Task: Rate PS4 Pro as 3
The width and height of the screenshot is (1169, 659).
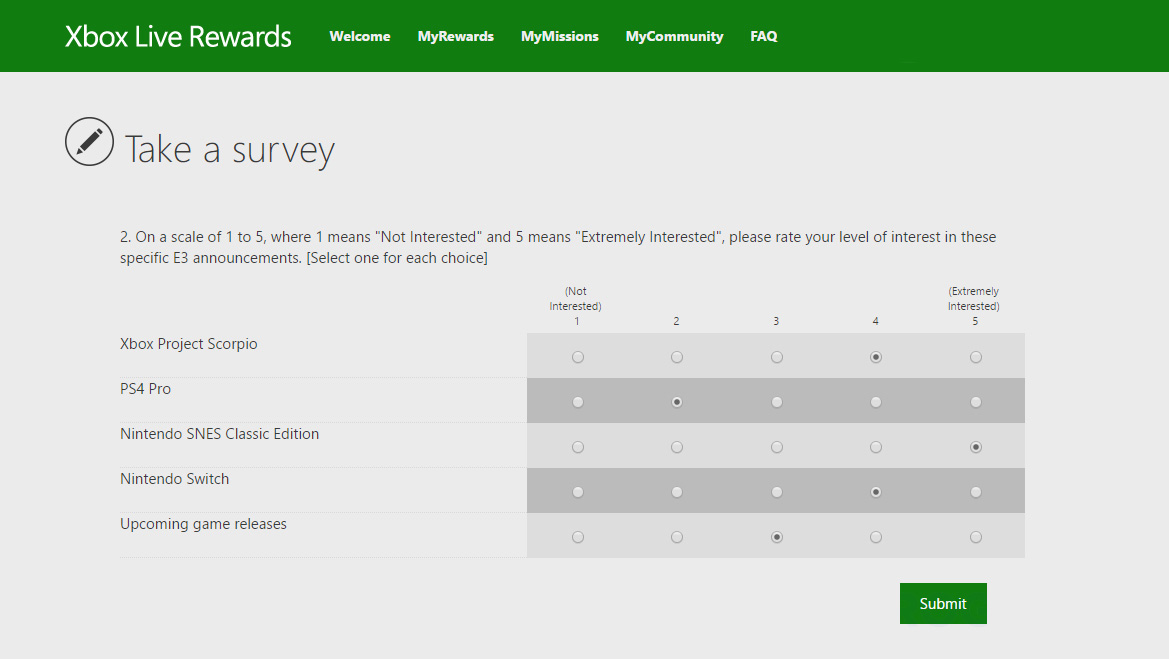Action: pos(777,403)
